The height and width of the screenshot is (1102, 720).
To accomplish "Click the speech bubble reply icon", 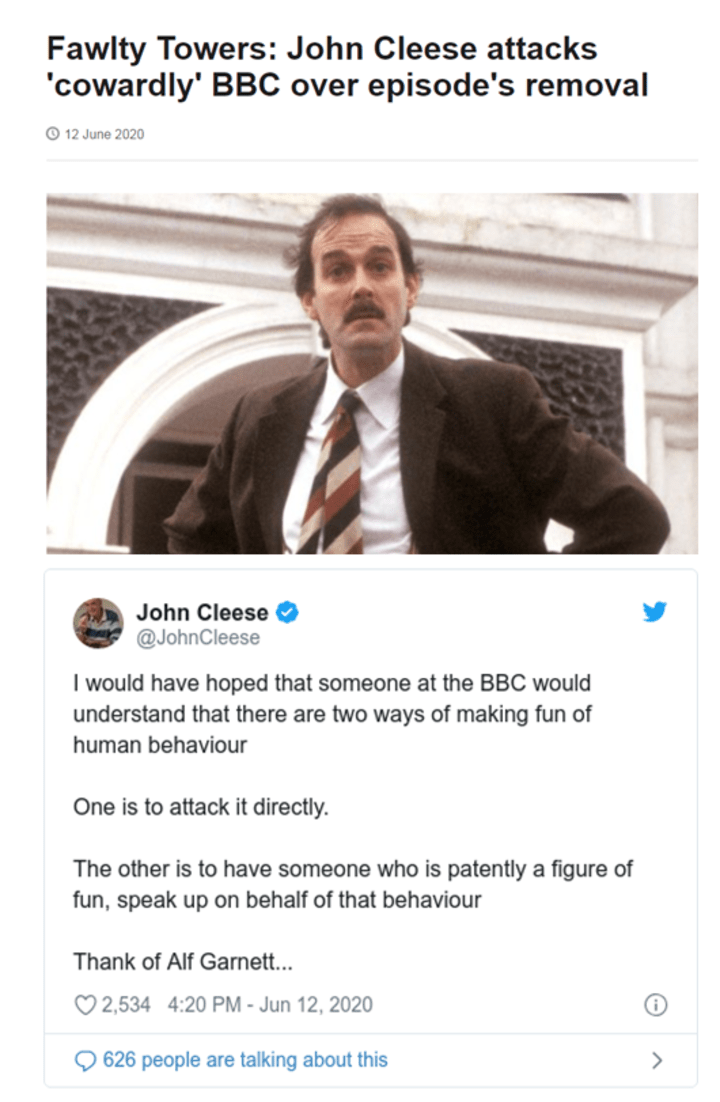I will click(85, 1060).
